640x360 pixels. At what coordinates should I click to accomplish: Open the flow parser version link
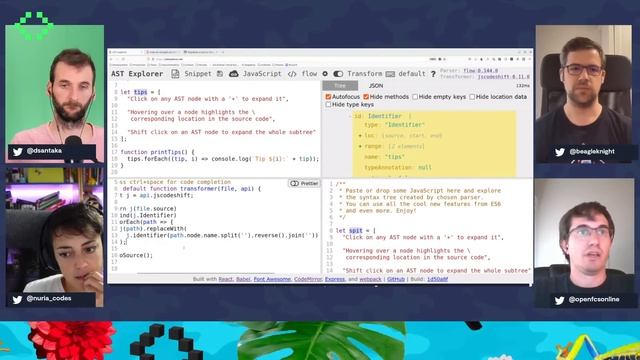(x=480, y=71)
